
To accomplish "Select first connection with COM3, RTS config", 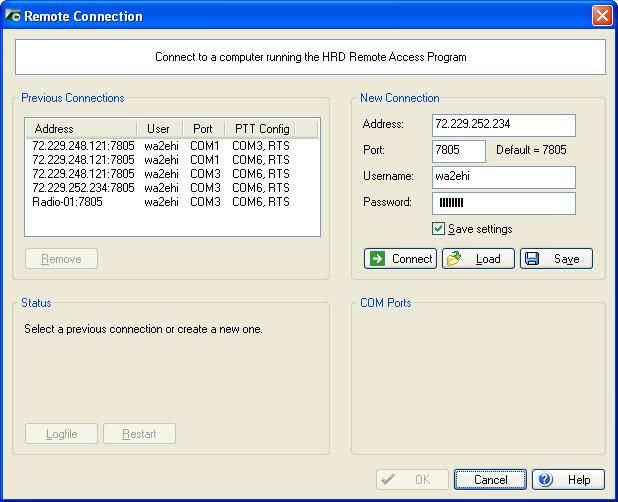I will 83,146.
